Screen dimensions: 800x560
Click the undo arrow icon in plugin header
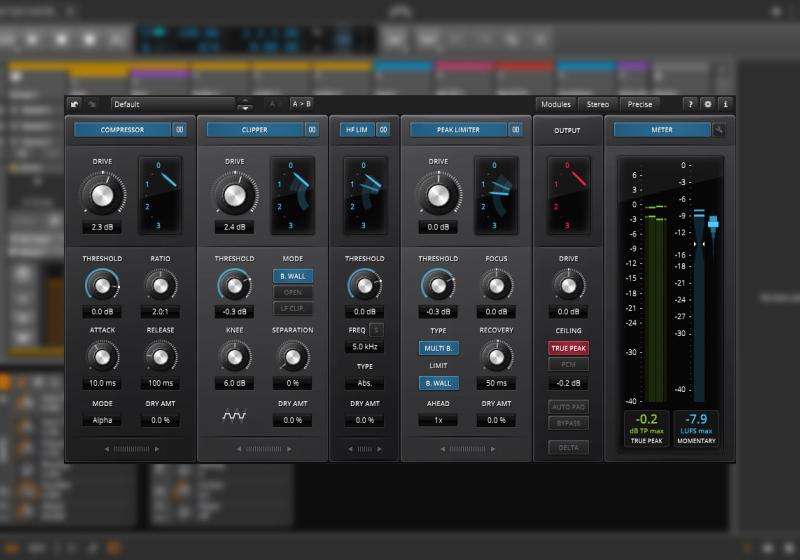pyautogui.click(x=75, y=103)
